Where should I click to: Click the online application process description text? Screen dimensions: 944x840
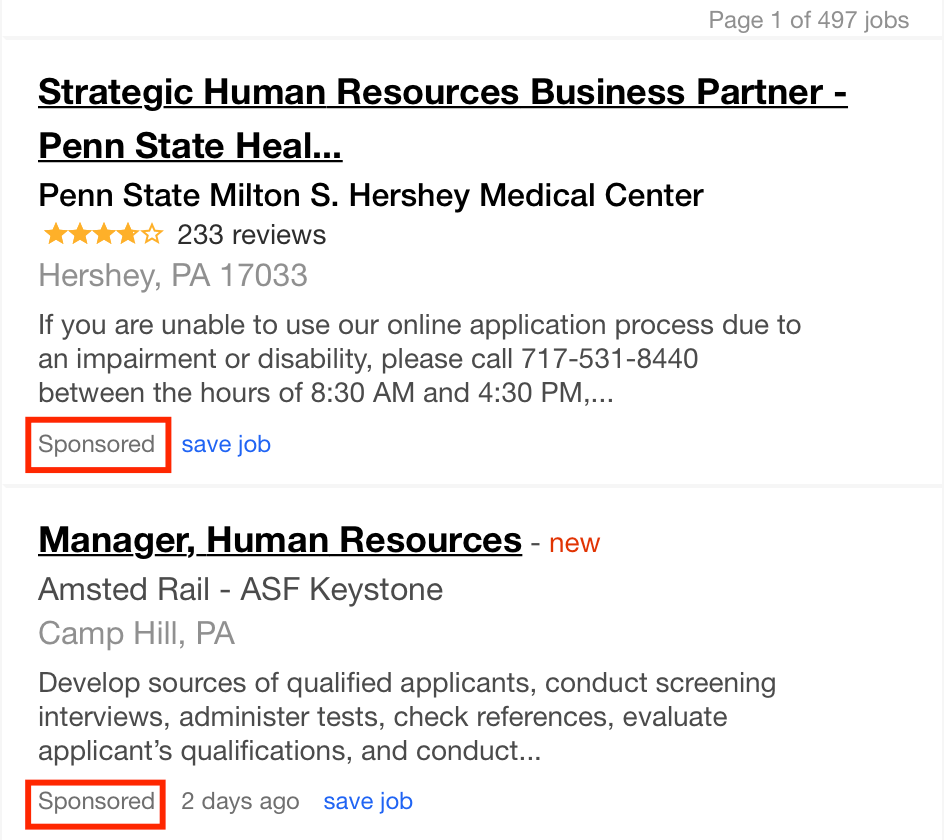click(420, 358)
